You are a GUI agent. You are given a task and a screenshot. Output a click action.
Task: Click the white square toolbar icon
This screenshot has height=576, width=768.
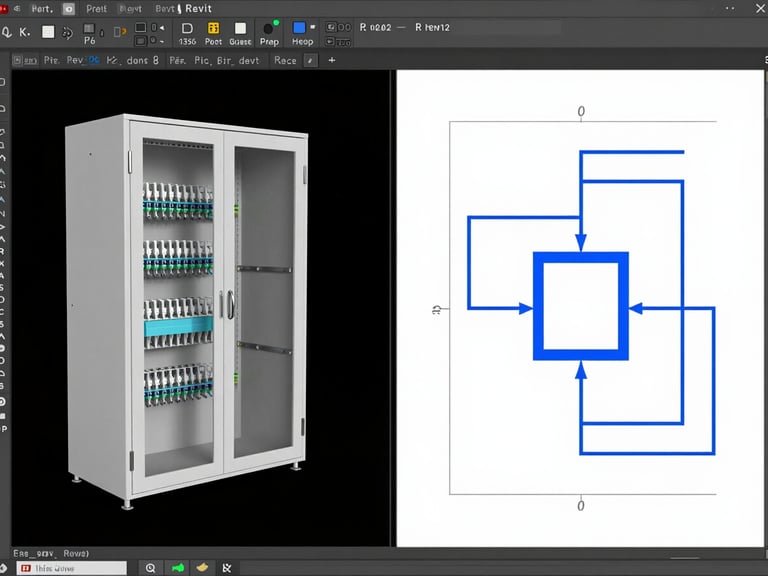48,32
